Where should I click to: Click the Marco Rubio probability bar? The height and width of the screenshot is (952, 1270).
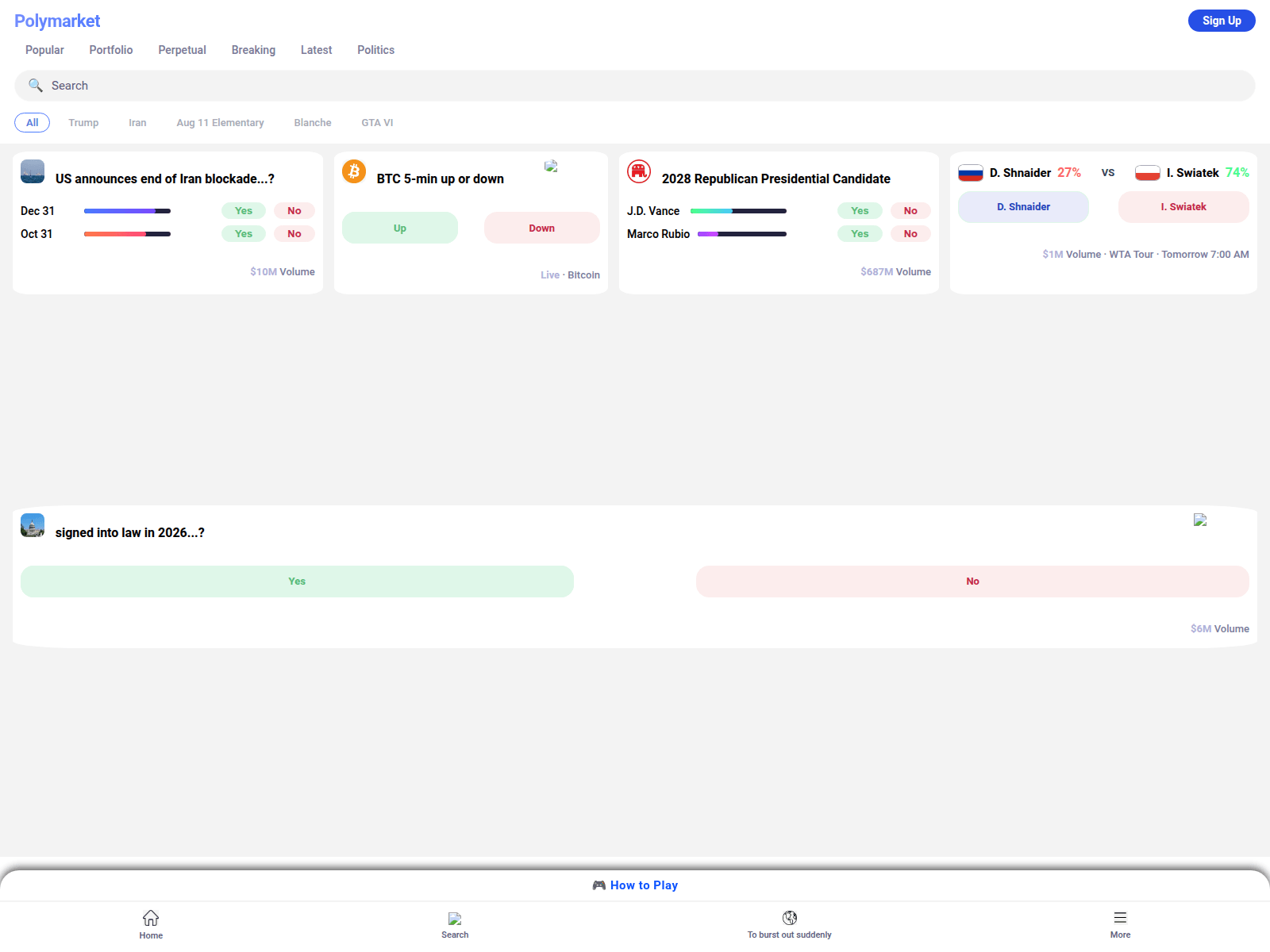742,234
